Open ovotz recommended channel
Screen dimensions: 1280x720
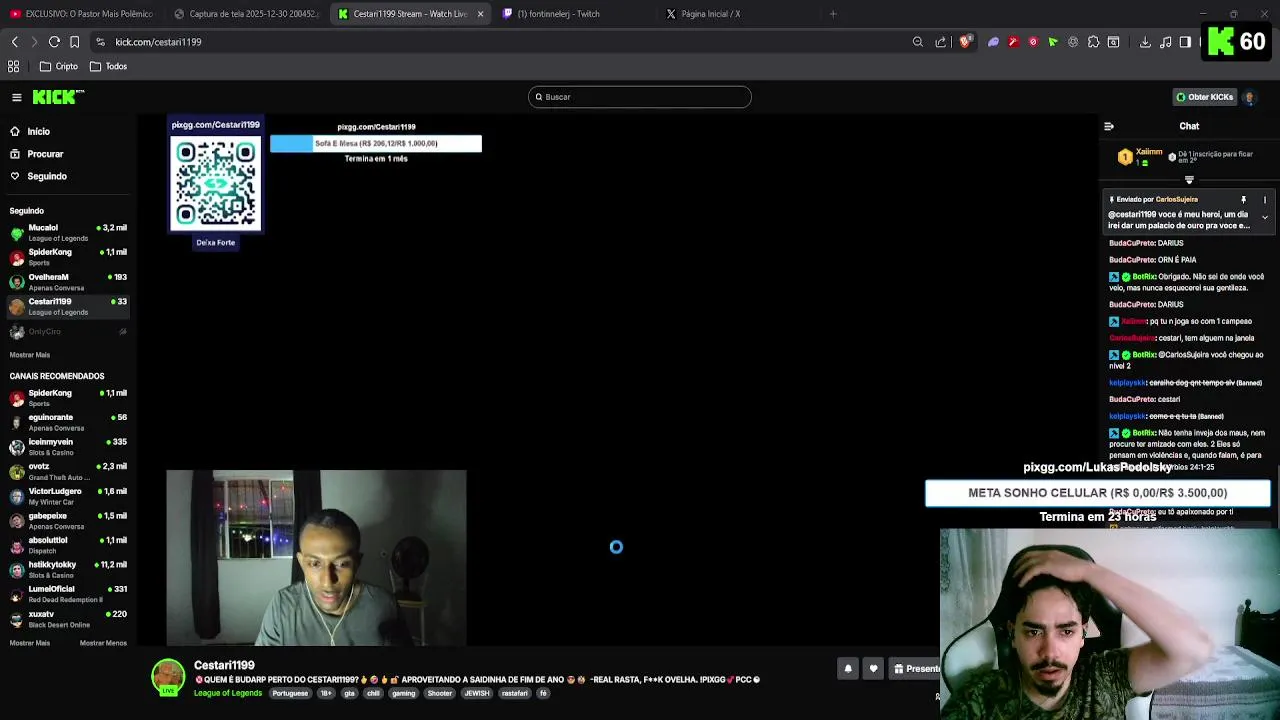pyautogui.click(x=68, y=471)
